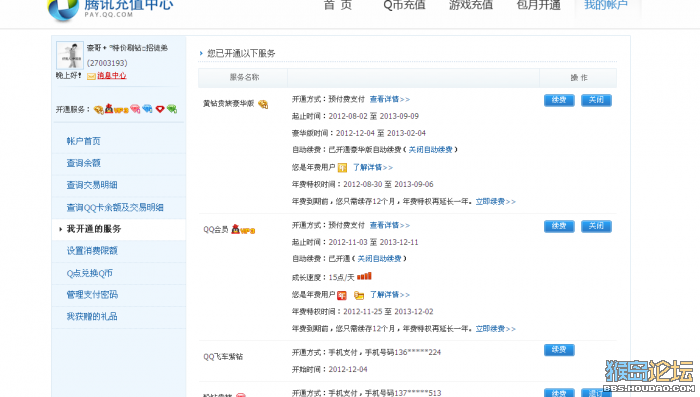The width and height of the screenshot is (700, 397).
Task: Open 查询余额 in the sidebar
Action: 83,163
